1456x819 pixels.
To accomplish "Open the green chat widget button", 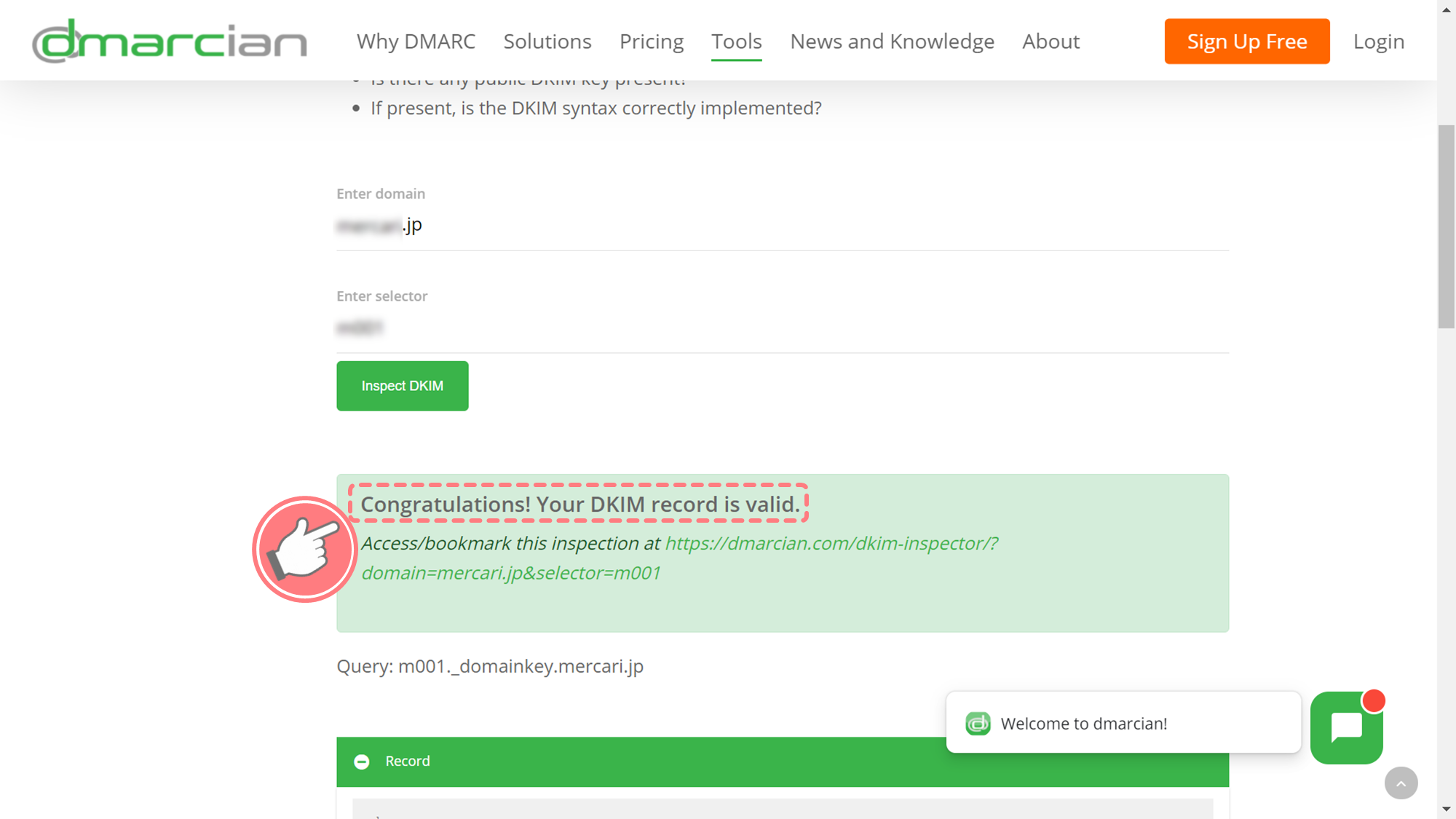I will click(1347, 728).
